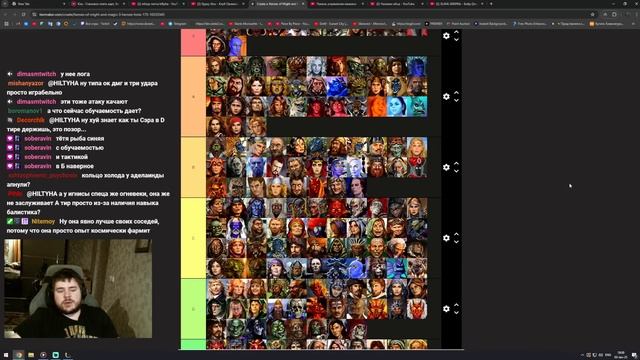Go back with the browser back arrow

click(6, 14)
